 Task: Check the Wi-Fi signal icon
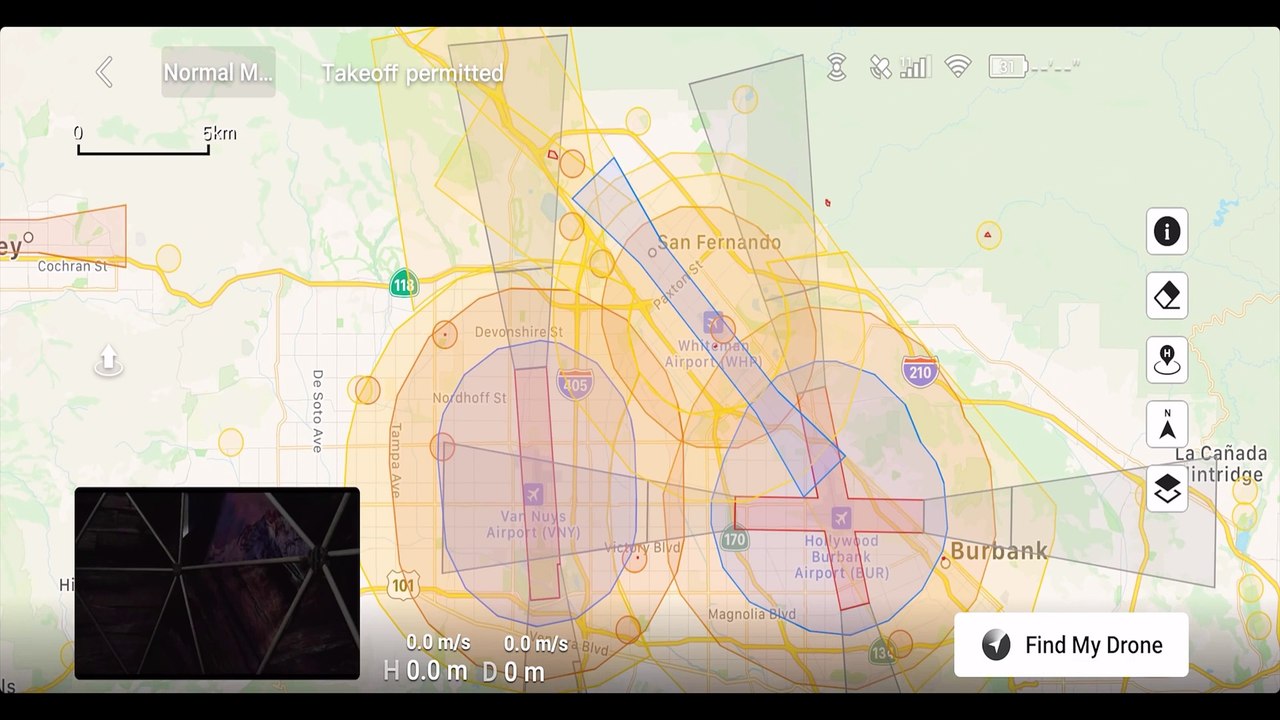point(958,67)
